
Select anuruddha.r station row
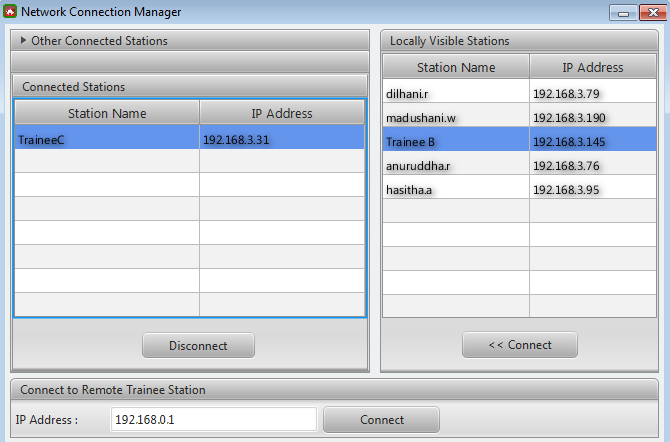pyautogui.click(x=456, y=163)
